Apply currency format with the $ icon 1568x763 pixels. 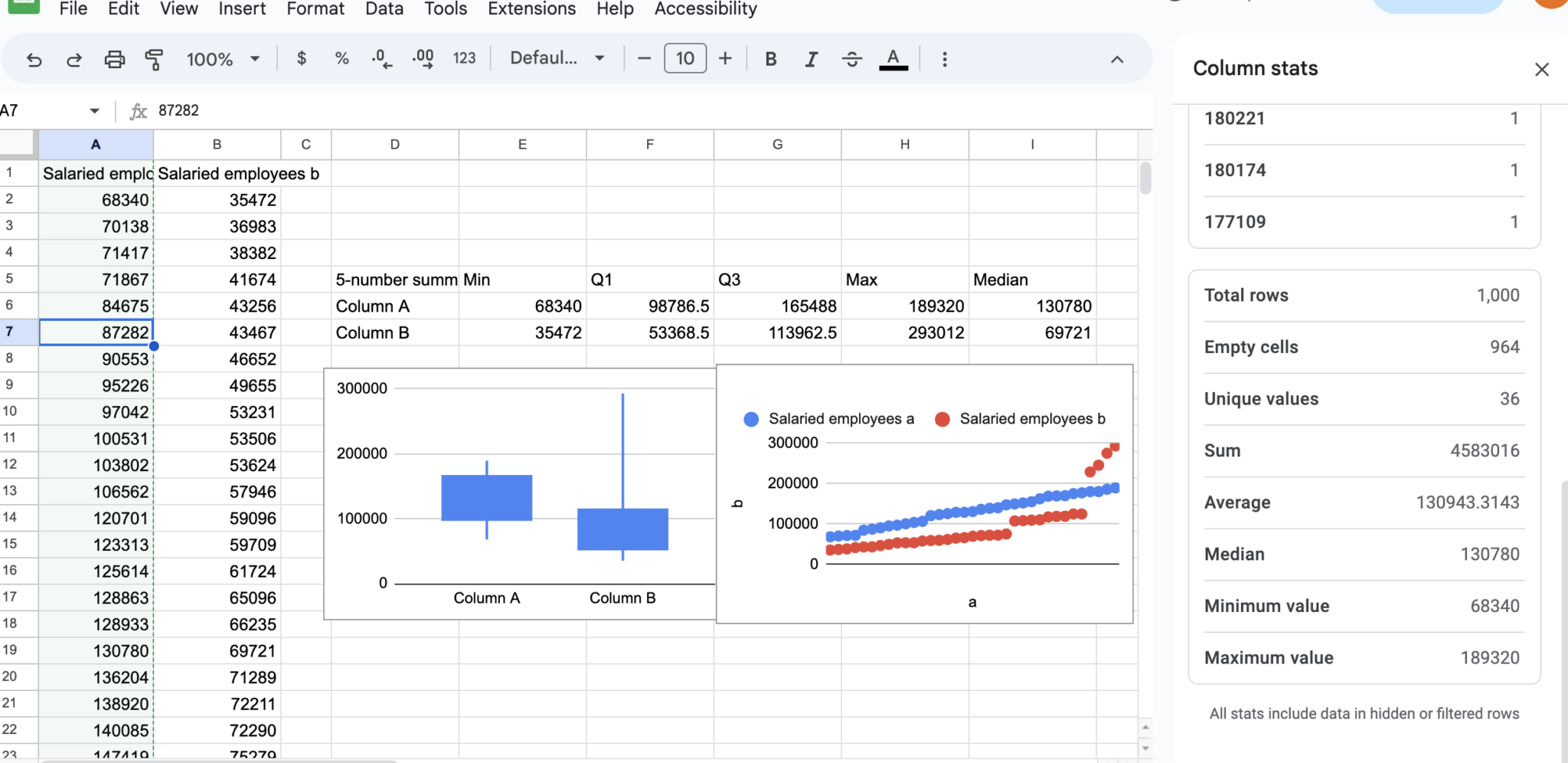coord(302,58)
